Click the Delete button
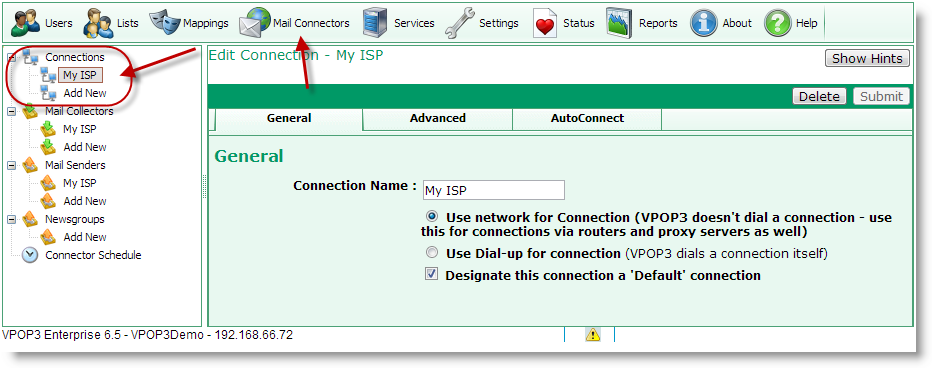932x368 pixels. click(819, 96)
